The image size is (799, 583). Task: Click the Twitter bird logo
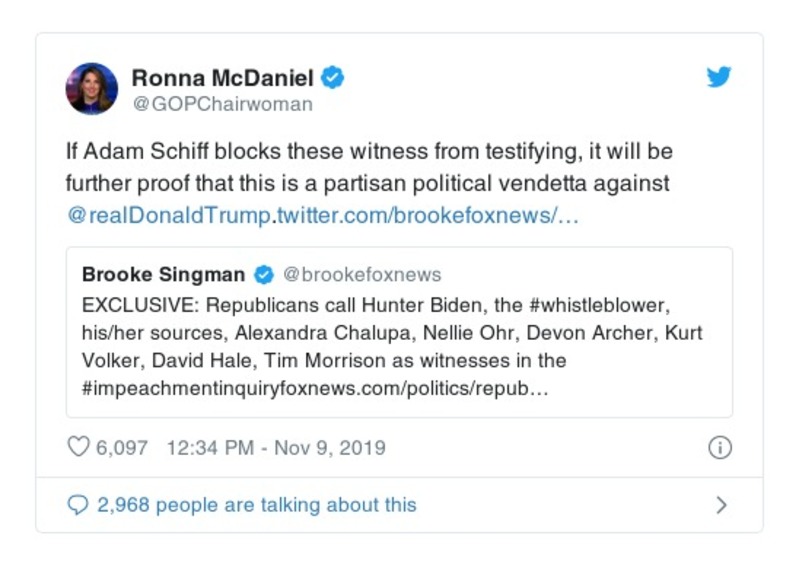(719, 77)
